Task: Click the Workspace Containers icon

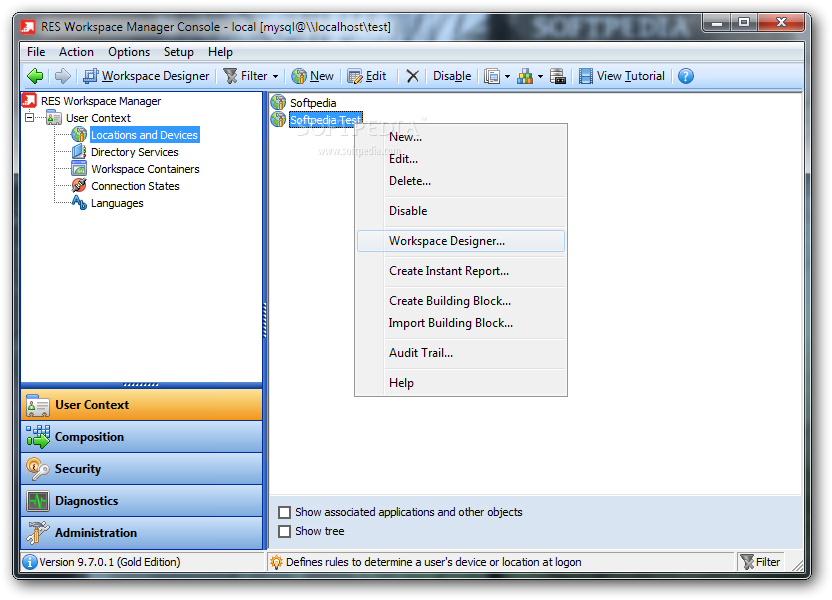Action: (79, 169)
